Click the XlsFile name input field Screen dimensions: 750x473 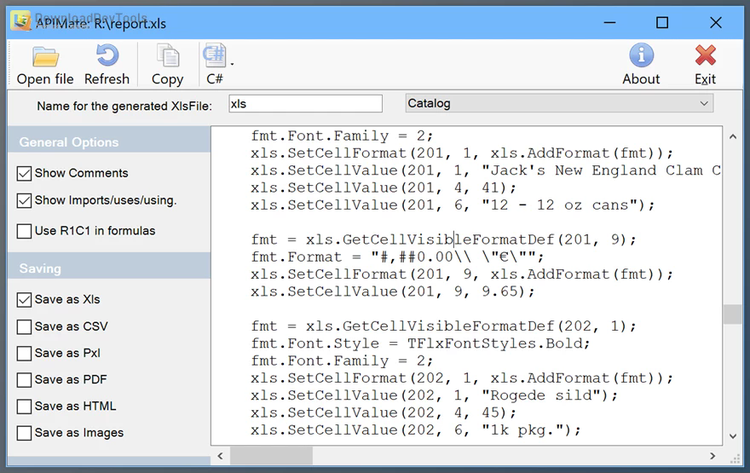point(306,104)
